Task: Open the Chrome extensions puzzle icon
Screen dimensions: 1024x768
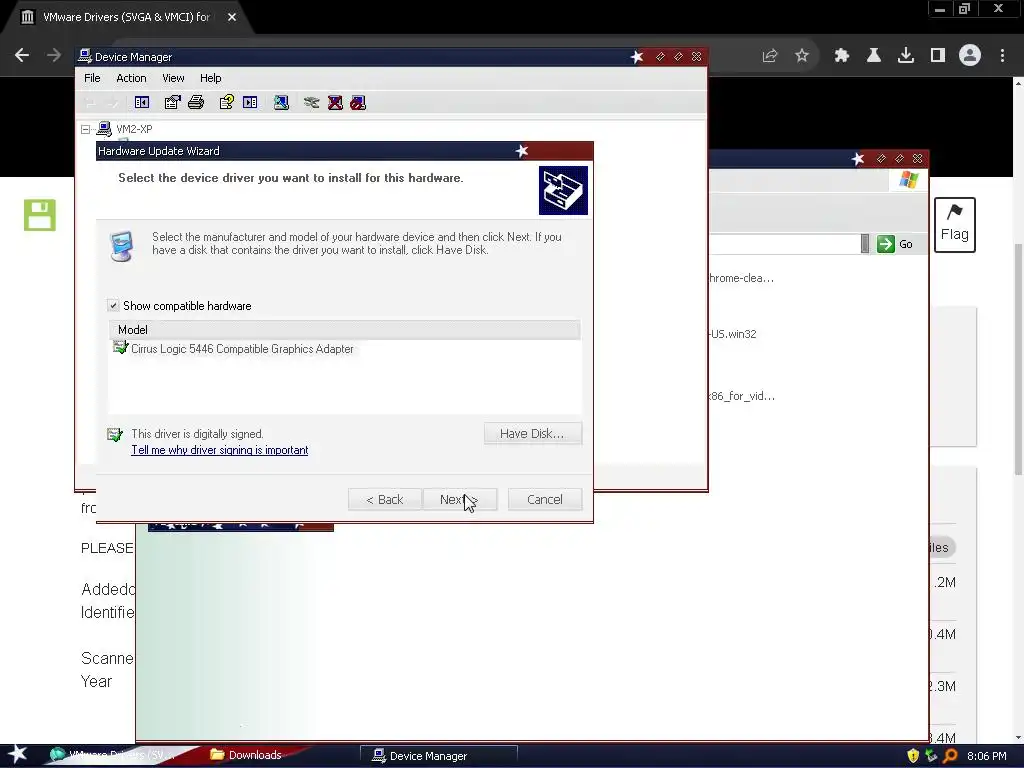Action: [842, 56]
